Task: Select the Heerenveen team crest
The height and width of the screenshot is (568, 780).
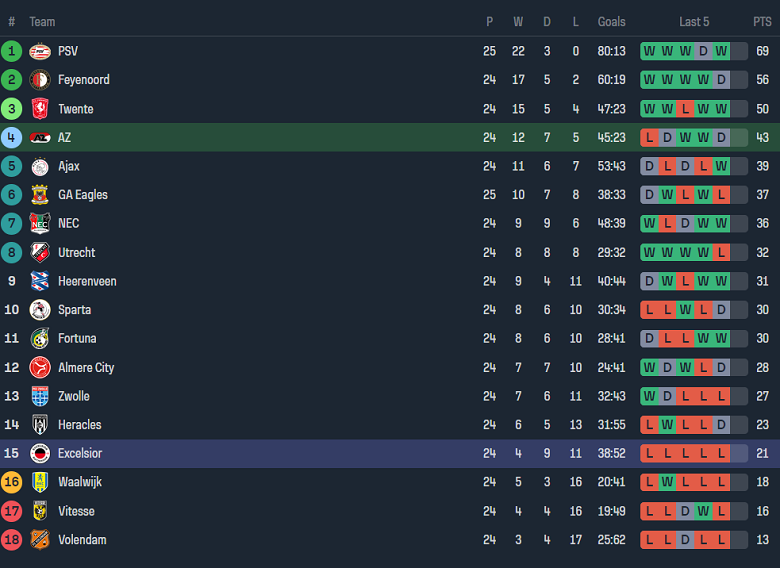Action: pyautogui.click(x=40, y=281)
